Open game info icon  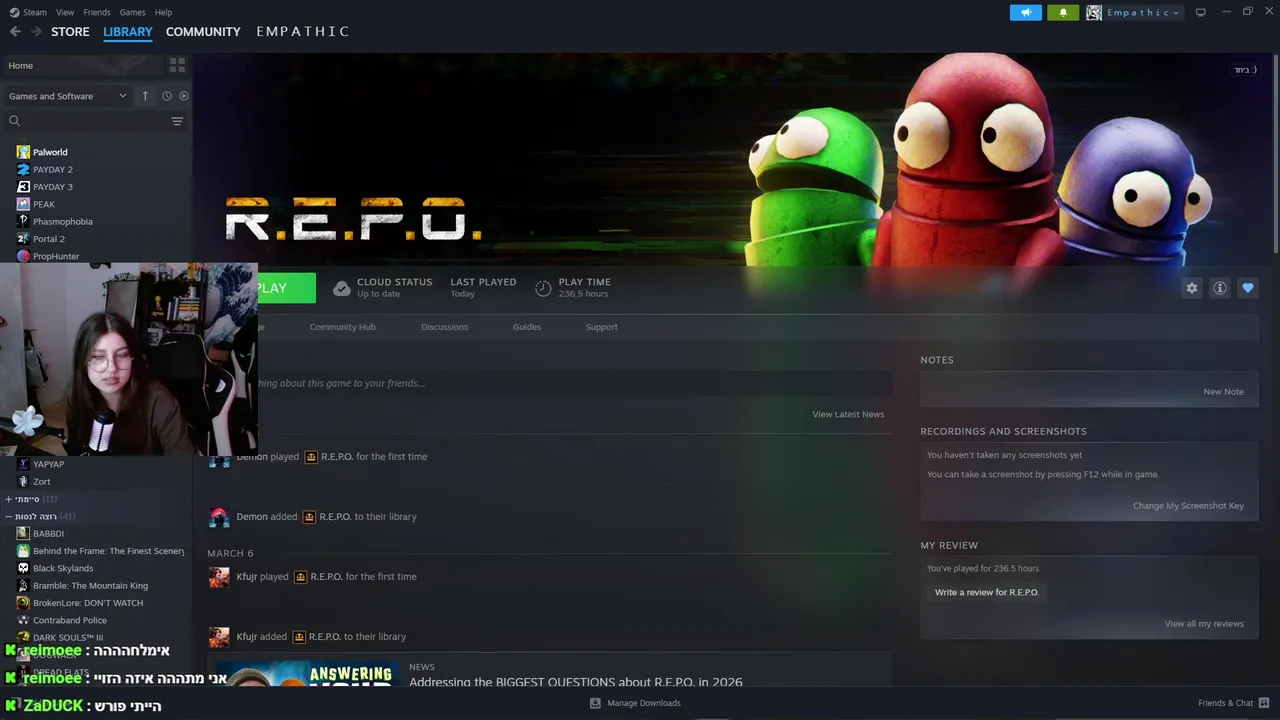(1219, 288)
